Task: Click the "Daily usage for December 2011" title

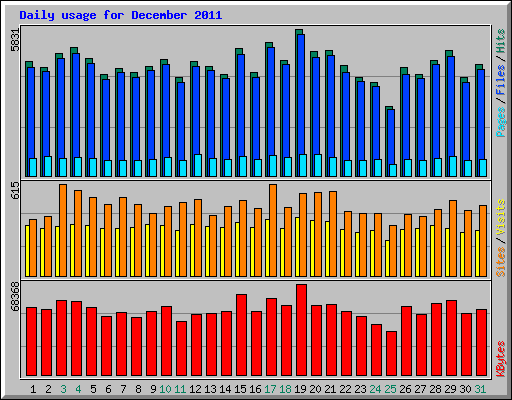Action: (x=121, y=15)
